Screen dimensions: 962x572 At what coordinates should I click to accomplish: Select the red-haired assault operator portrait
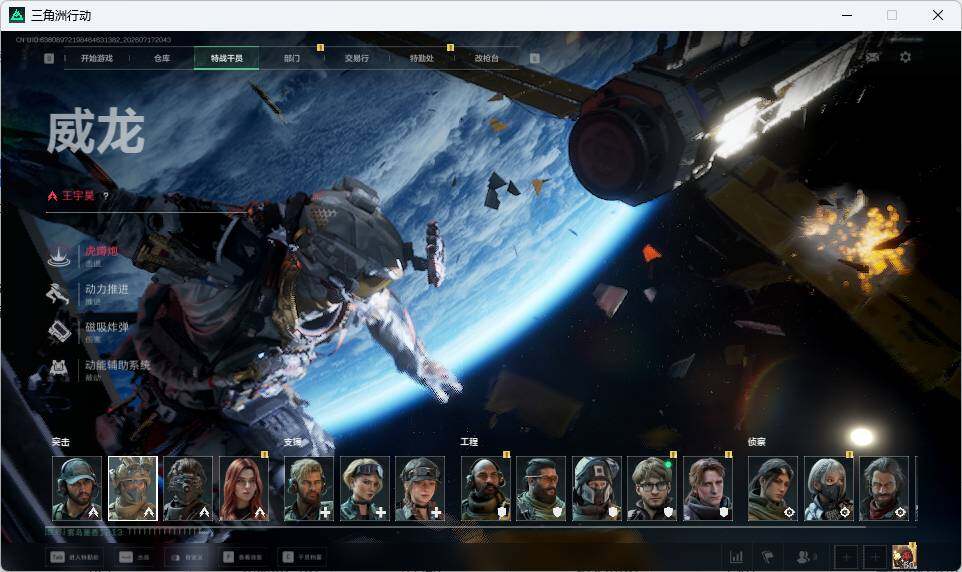tap(244, 489)
